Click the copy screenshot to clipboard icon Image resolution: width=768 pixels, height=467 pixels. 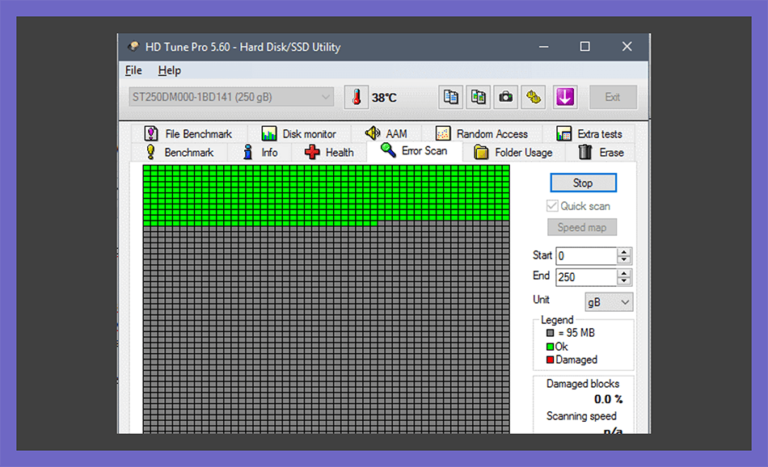coord(478,97)
